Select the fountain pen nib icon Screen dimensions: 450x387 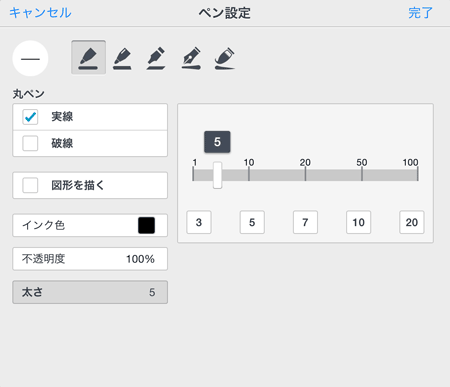coord(191,58)
